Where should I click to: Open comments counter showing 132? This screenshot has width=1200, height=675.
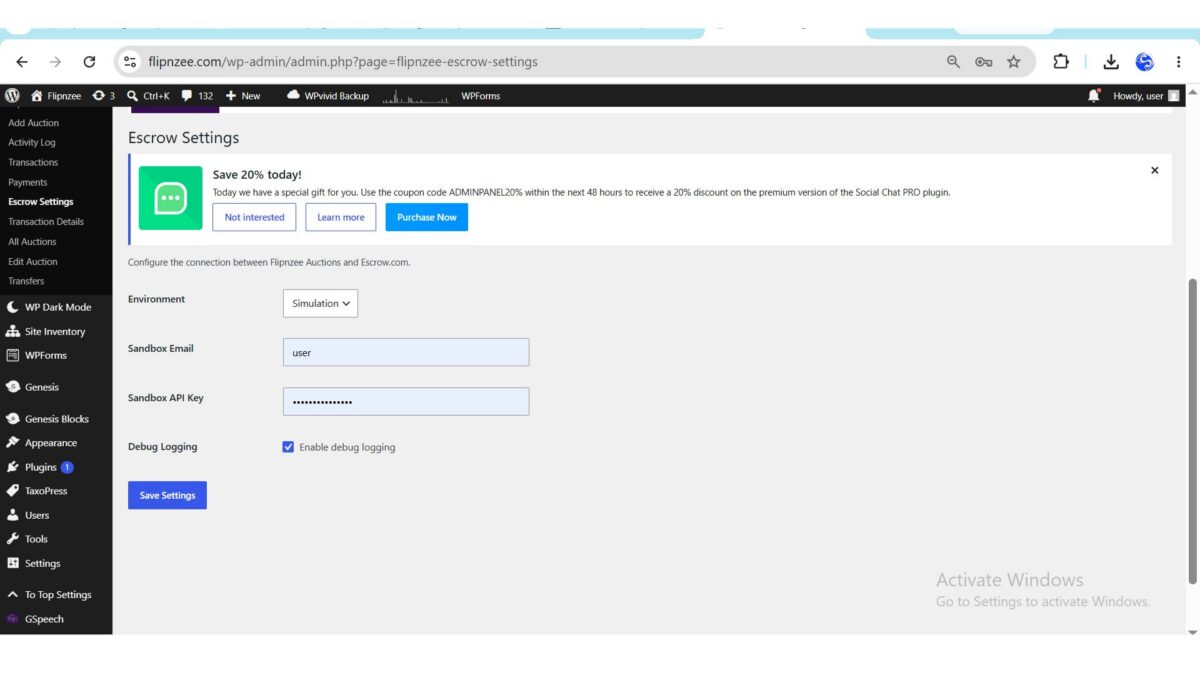point(197,96)
